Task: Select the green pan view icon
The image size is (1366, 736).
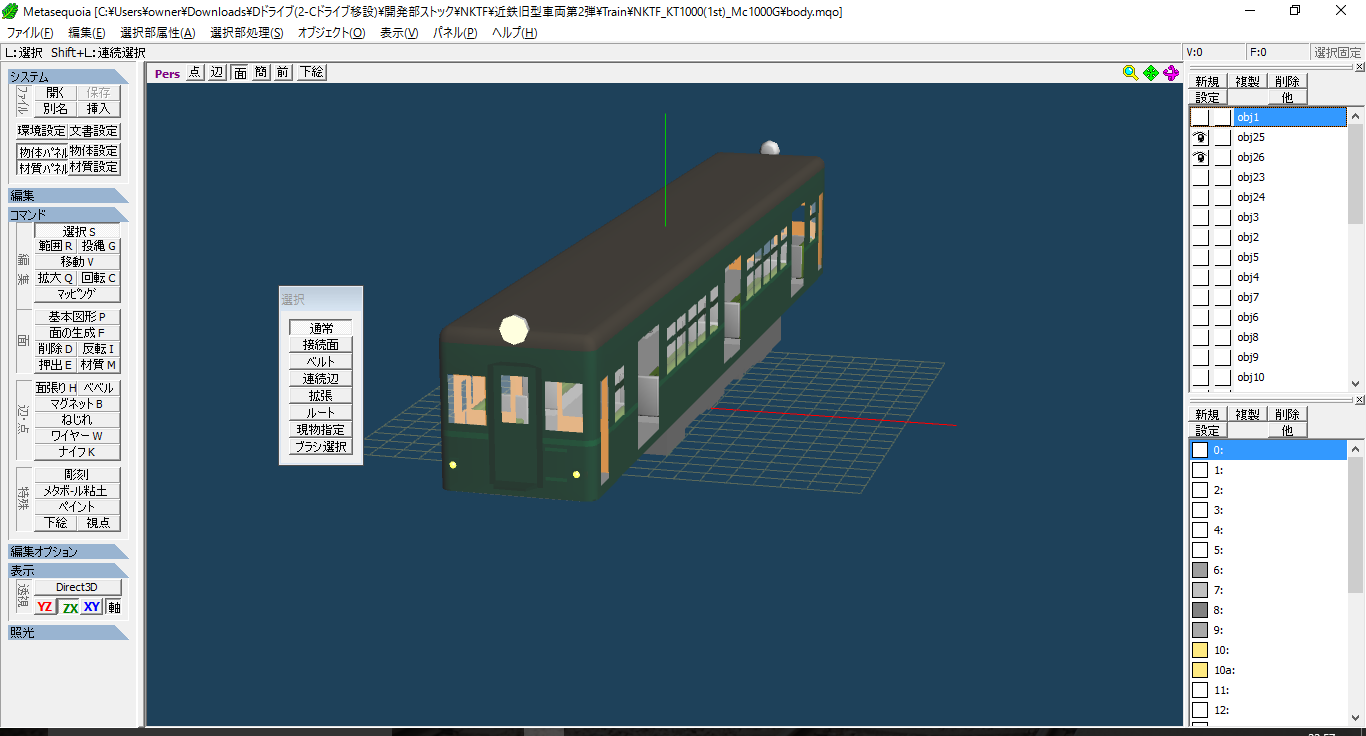Action: click(1150, 72)
